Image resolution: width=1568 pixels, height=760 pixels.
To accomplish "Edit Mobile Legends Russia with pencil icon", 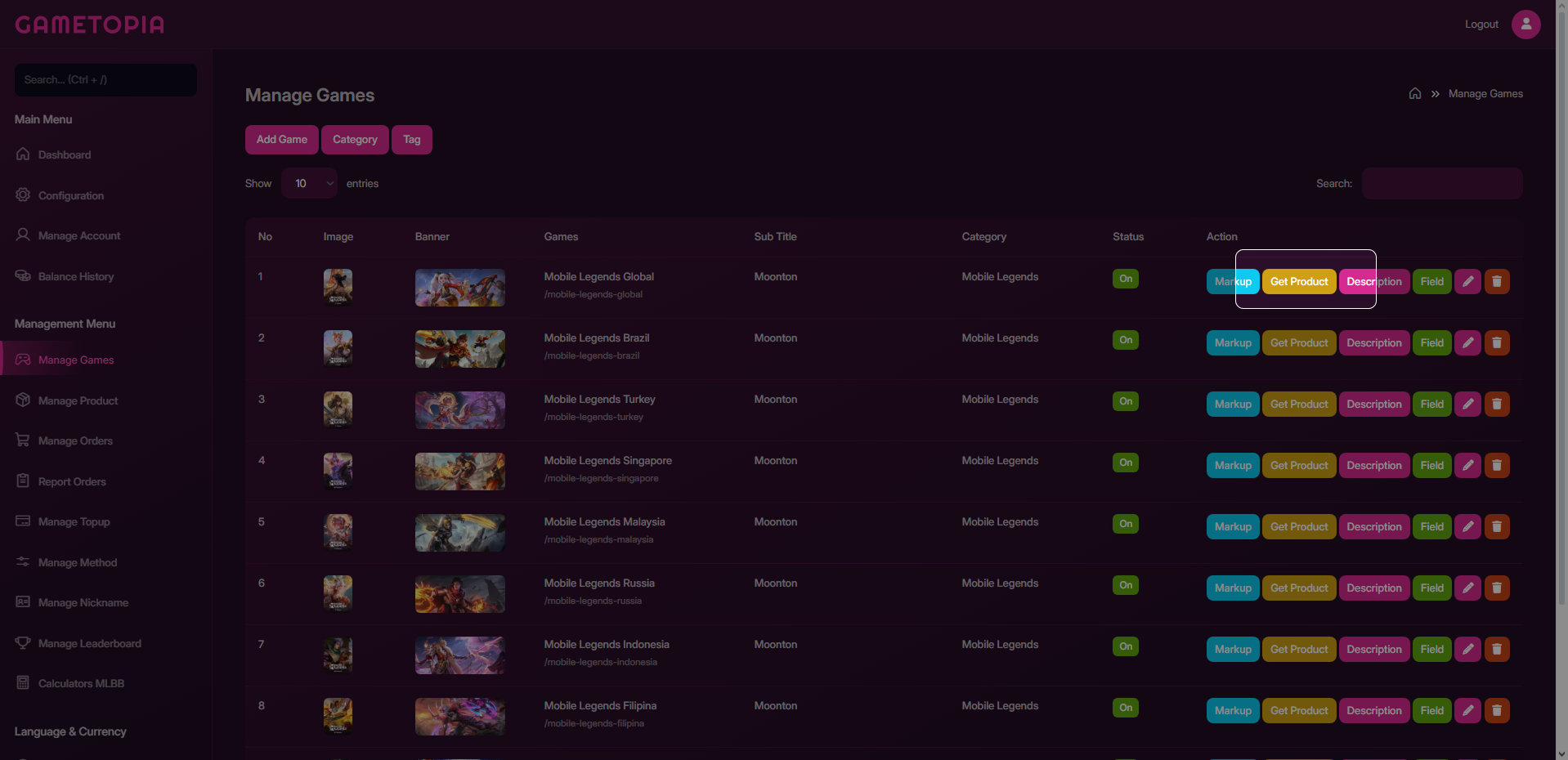I will pyautogui.click(x=1467, y=588).
